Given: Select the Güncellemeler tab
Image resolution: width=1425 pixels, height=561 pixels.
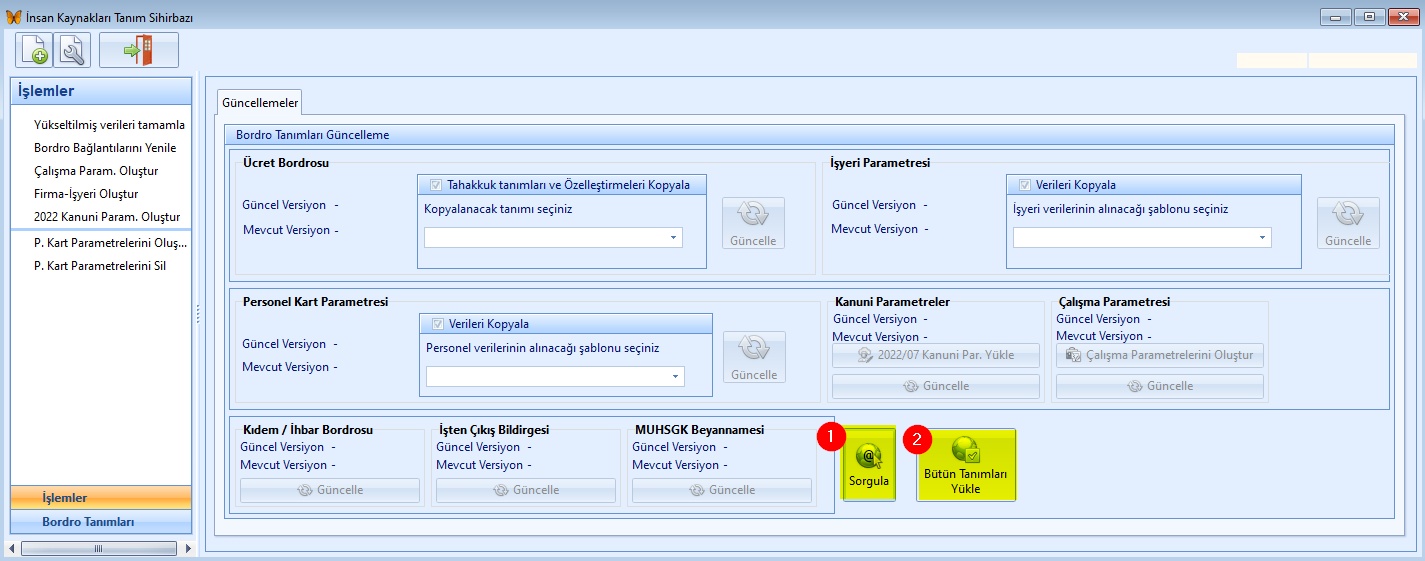Looking at the screenshot, I should [x=259, y=102].
